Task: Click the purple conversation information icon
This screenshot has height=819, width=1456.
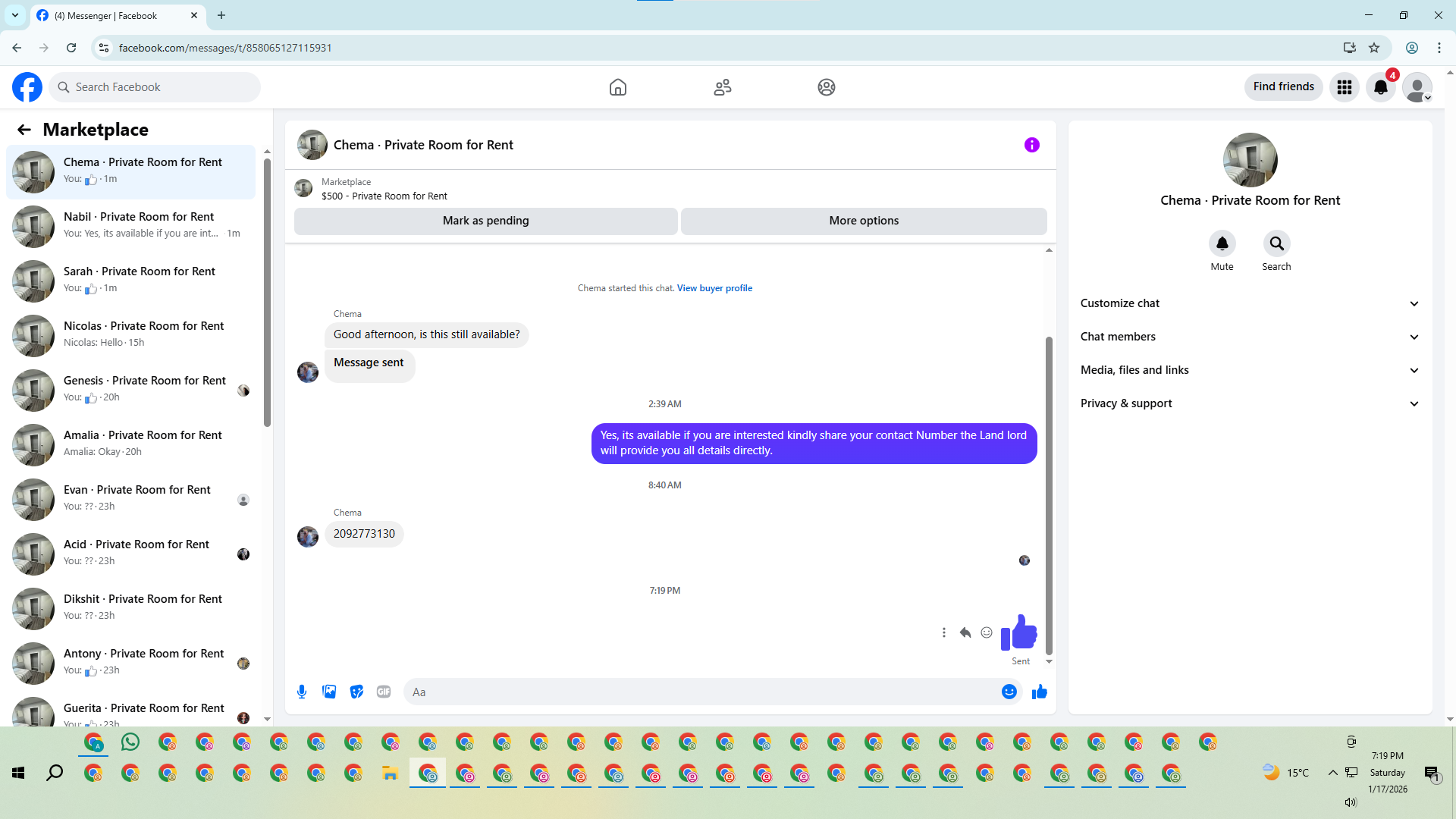Action: pos(1031,145)
